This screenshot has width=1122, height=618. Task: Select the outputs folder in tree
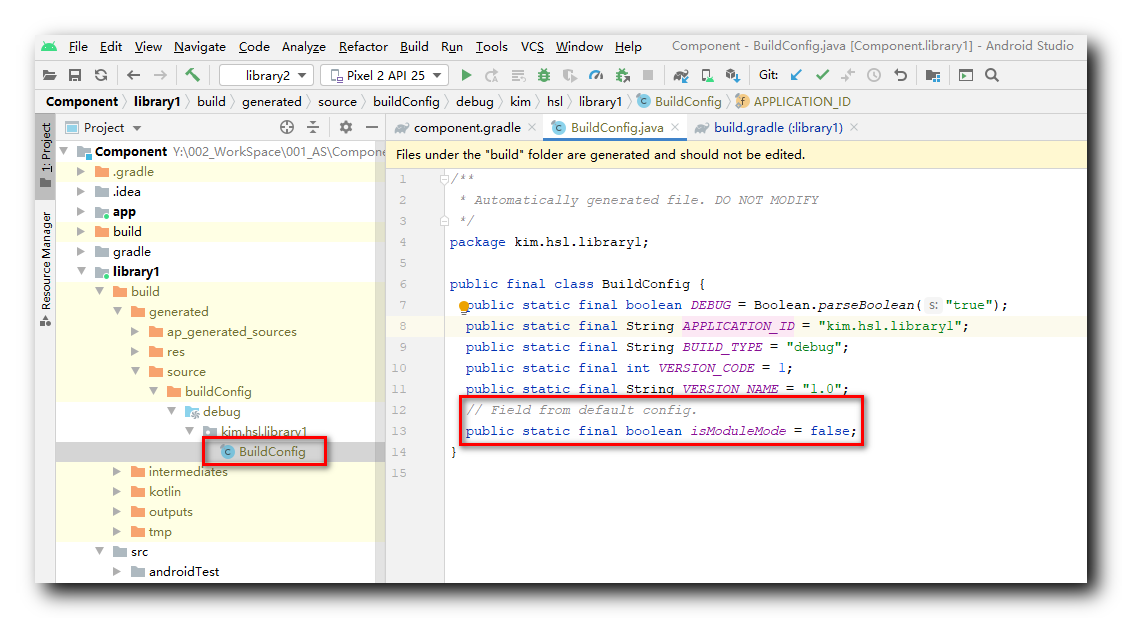coord(170,511)
